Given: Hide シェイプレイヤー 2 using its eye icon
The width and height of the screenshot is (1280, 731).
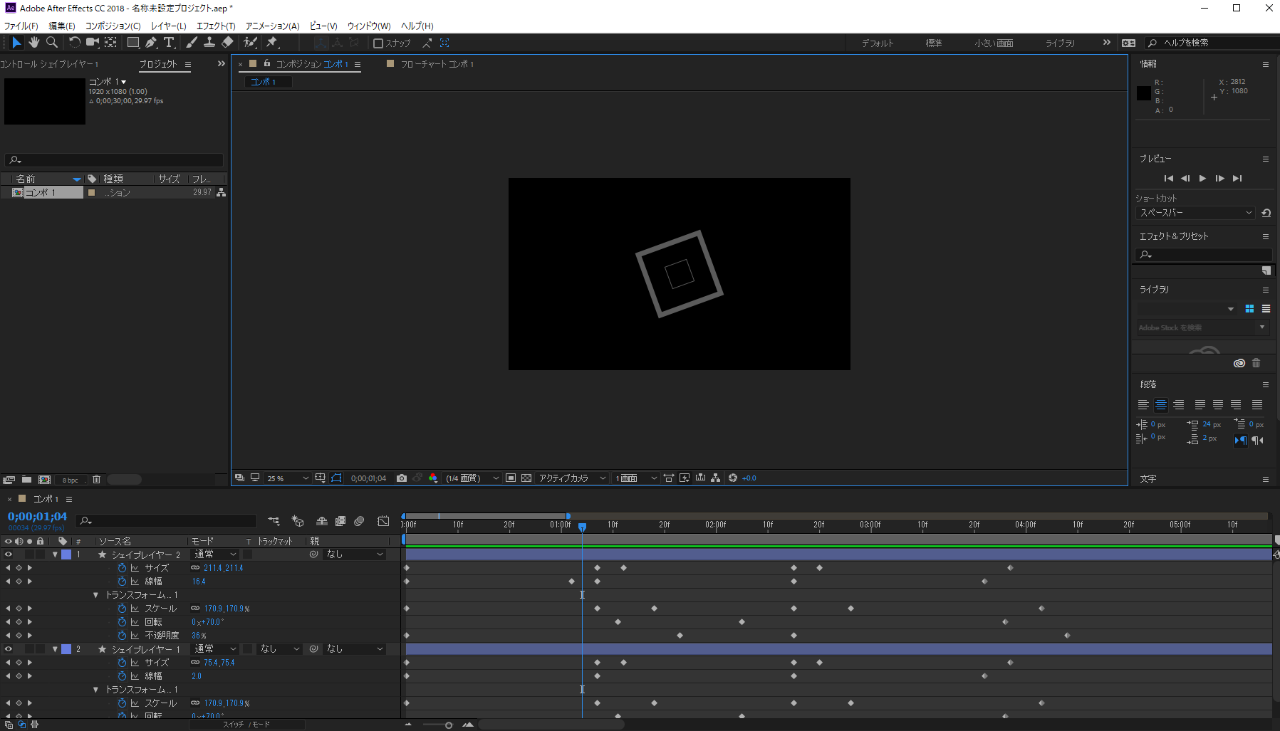Looking at the screenshot, I should (8, 554).
